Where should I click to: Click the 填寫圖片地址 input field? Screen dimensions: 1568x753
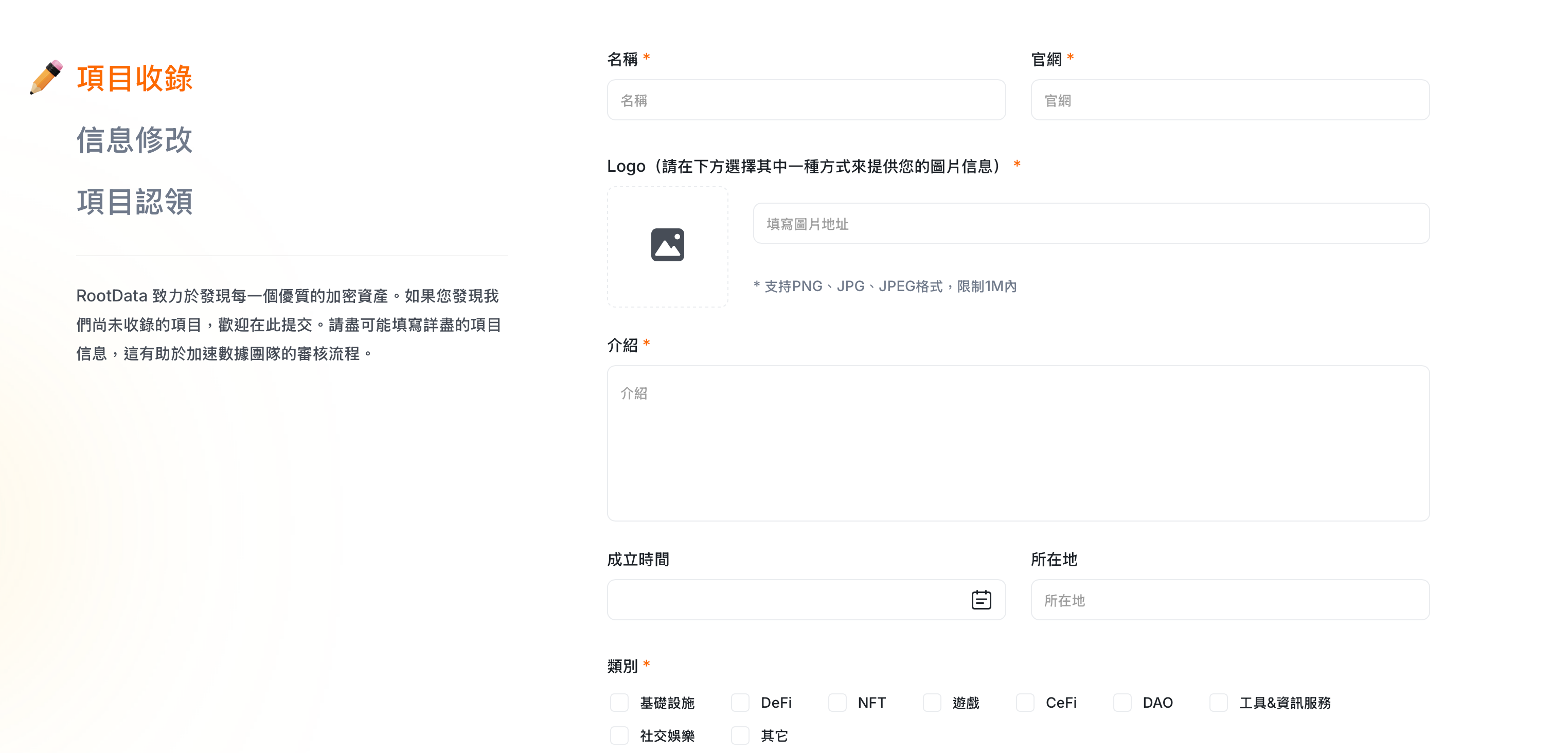[x=1090, y=223]
